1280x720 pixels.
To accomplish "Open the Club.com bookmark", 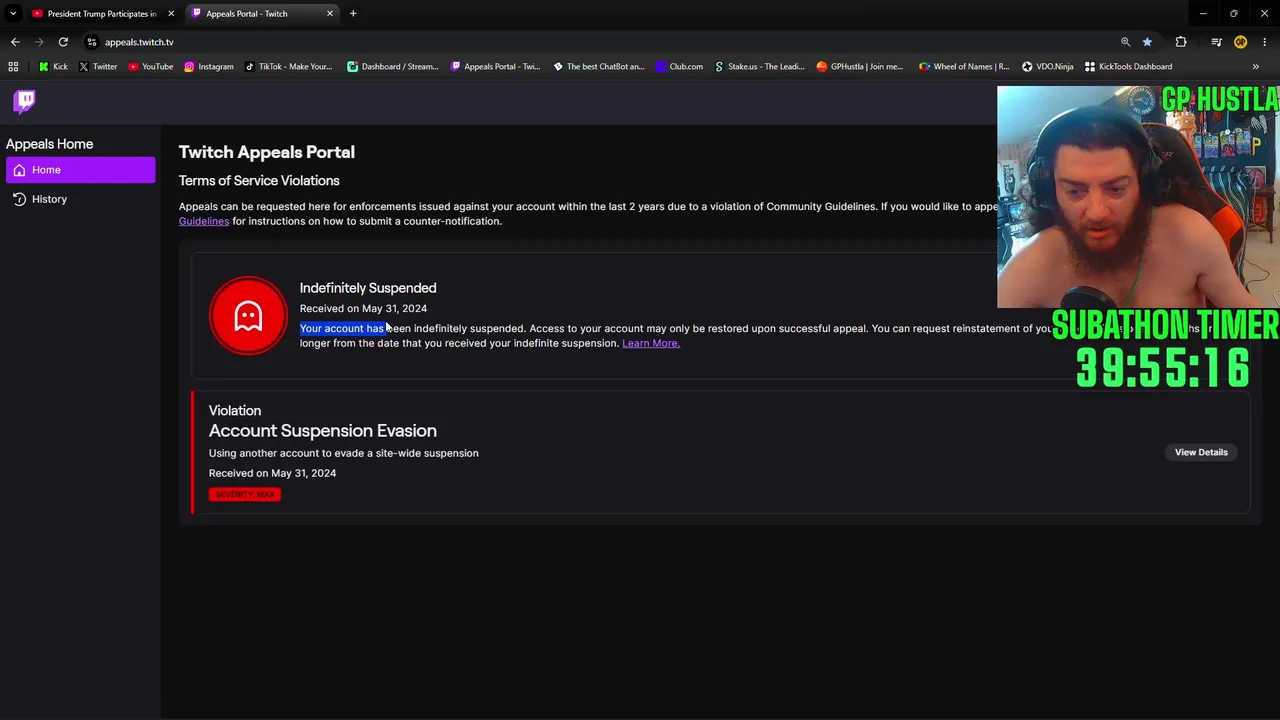I will pos(679,66).
